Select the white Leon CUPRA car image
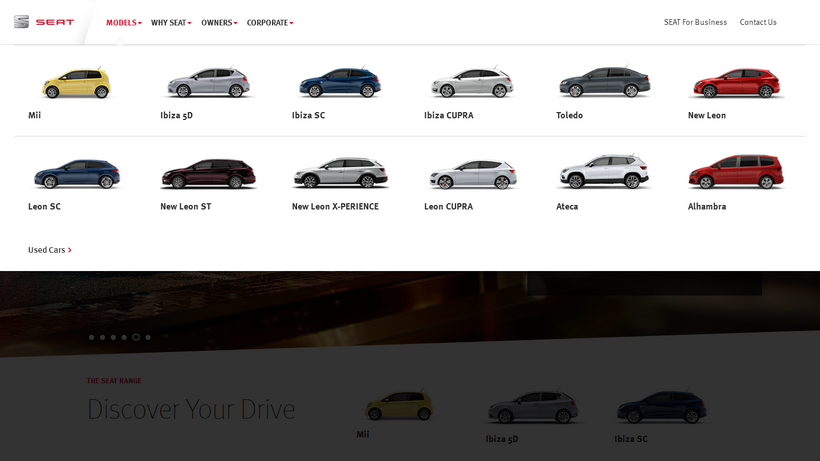Screen dimensions: 820x461 click(x=472, y=174)
